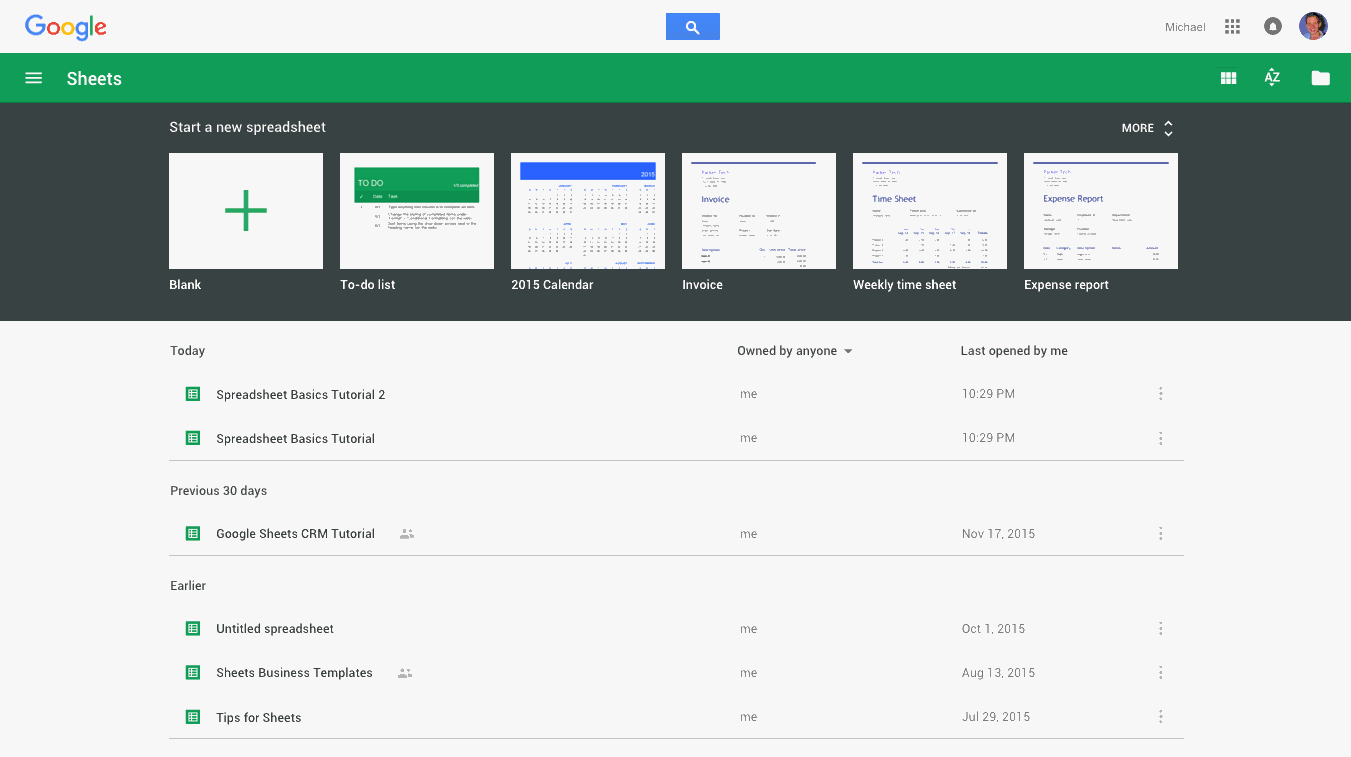Open the navigation hamburger menu
Viewport: 1351px width, 757px height.
coord(33,77)
